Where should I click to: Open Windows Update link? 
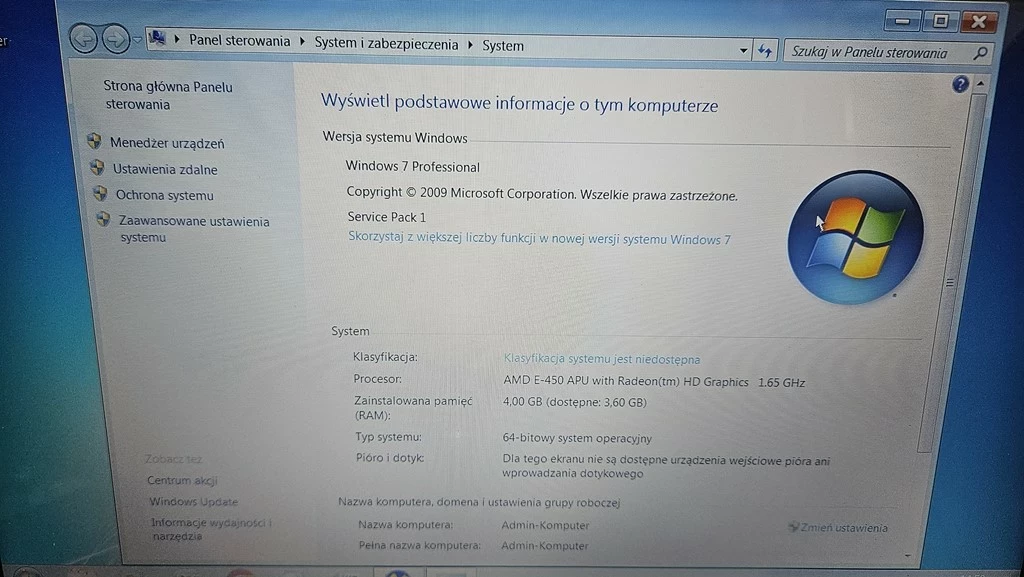tap(193, 502)
